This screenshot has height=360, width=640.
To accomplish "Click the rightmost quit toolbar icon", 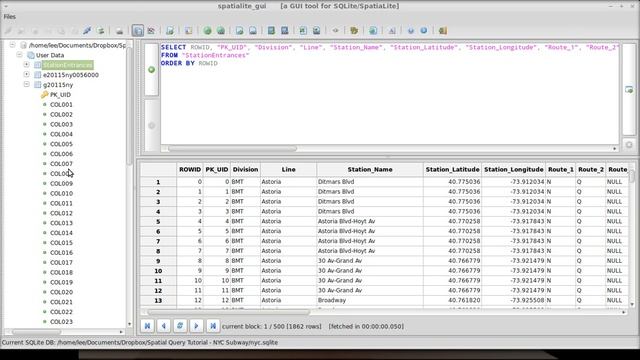I will pyautogui.click(x=443, y=31).
